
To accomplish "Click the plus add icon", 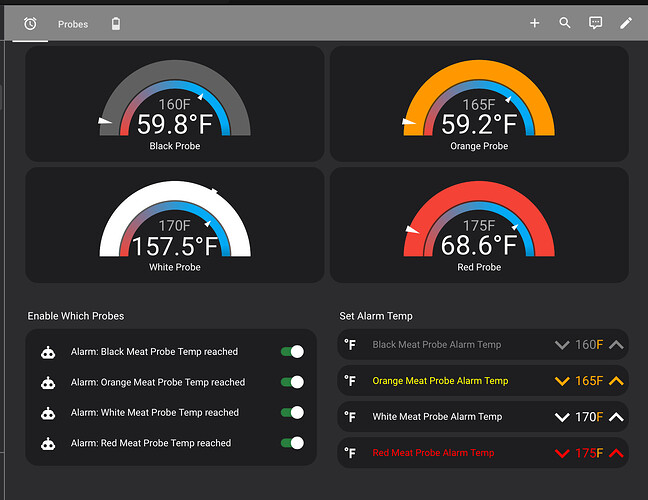I will (535, 23).
